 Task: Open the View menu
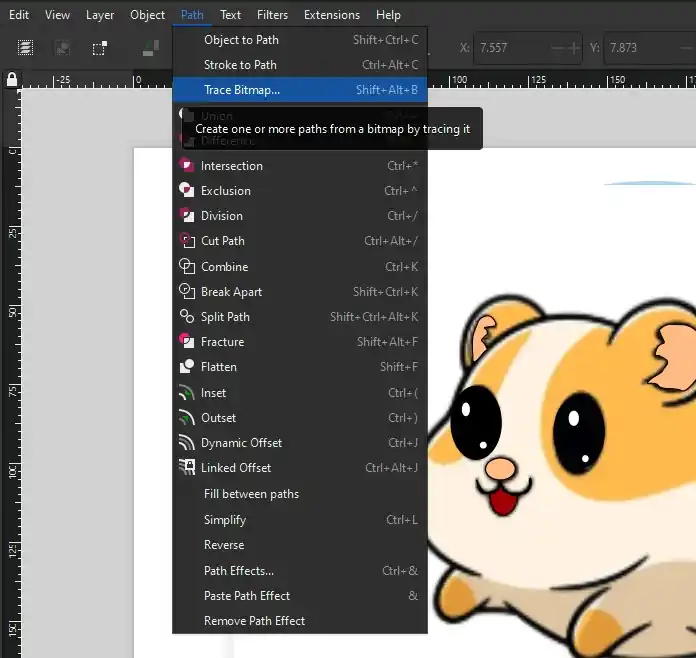(x=57, y=15)
